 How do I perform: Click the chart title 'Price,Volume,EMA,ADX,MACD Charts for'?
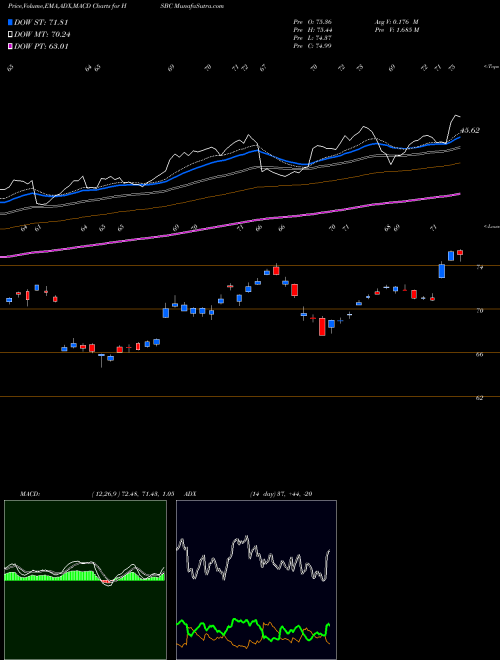click(66, 6)
